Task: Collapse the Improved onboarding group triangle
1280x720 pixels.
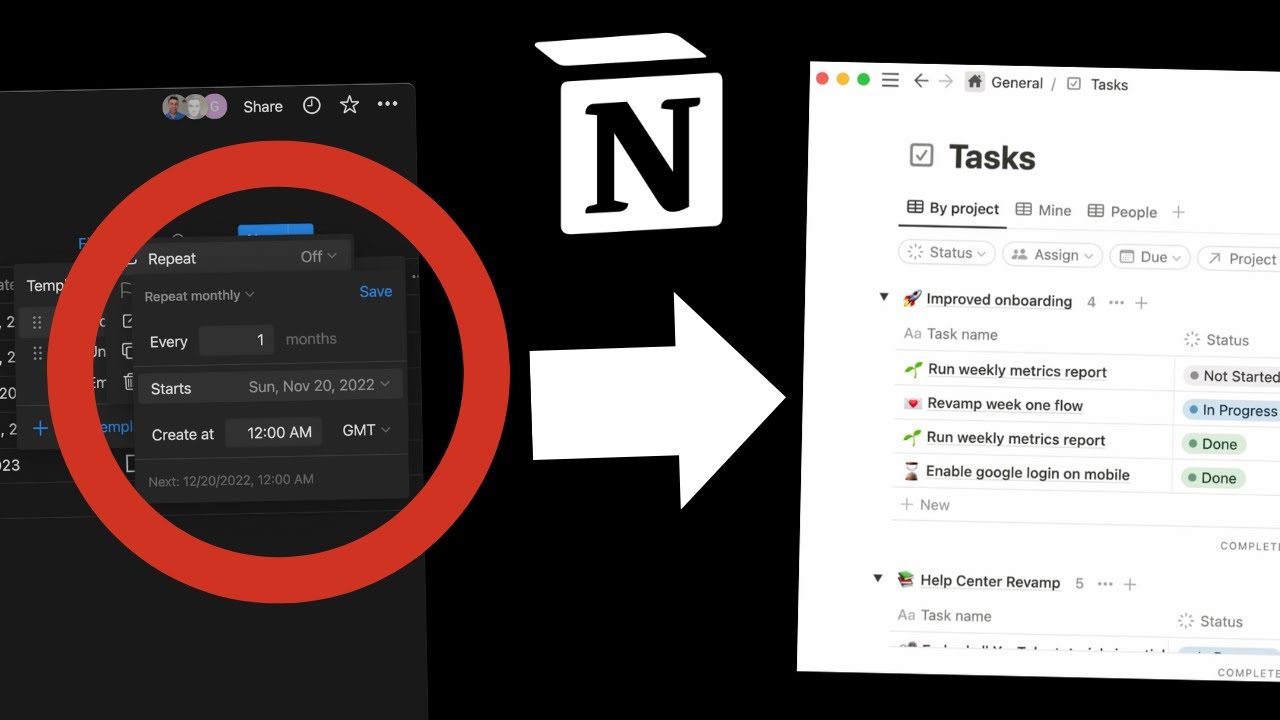Action: (x=883, y=297)
